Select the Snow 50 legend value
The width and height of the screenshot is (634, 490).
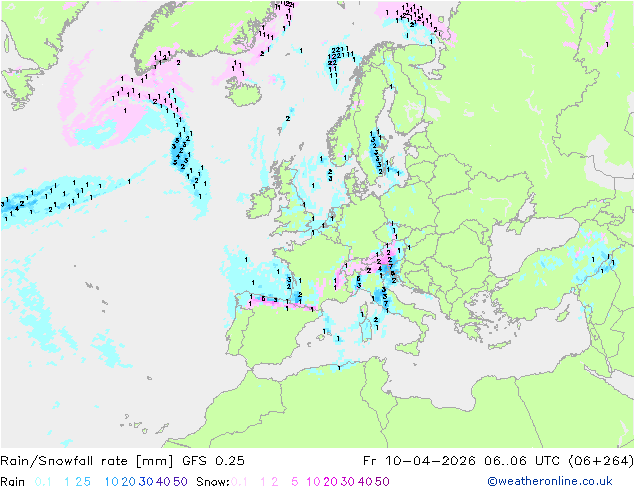[382, 482]
